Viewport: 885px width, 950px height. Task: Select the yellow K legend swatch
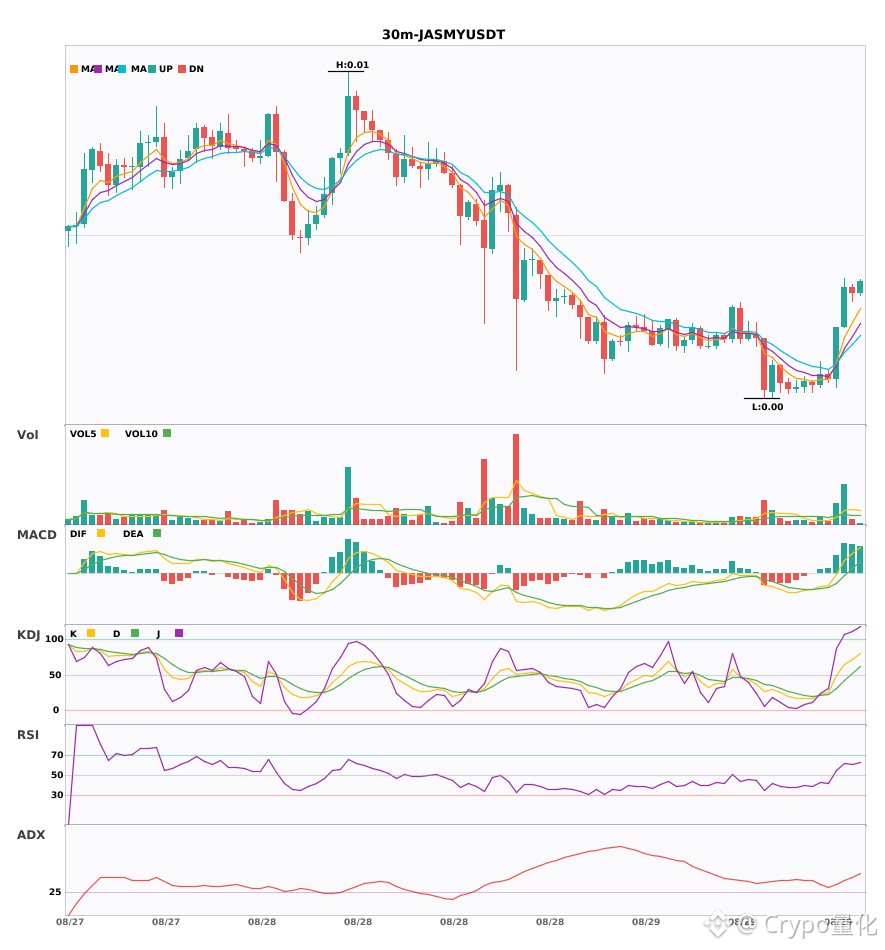tap(91, 633)
